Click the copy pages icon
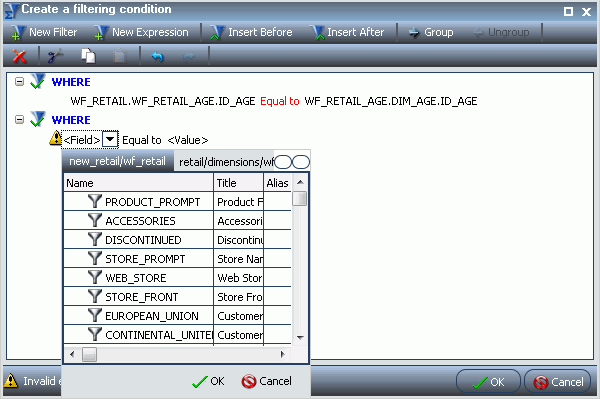This screenshot has width=600, height=399. (x=88, y=56)
